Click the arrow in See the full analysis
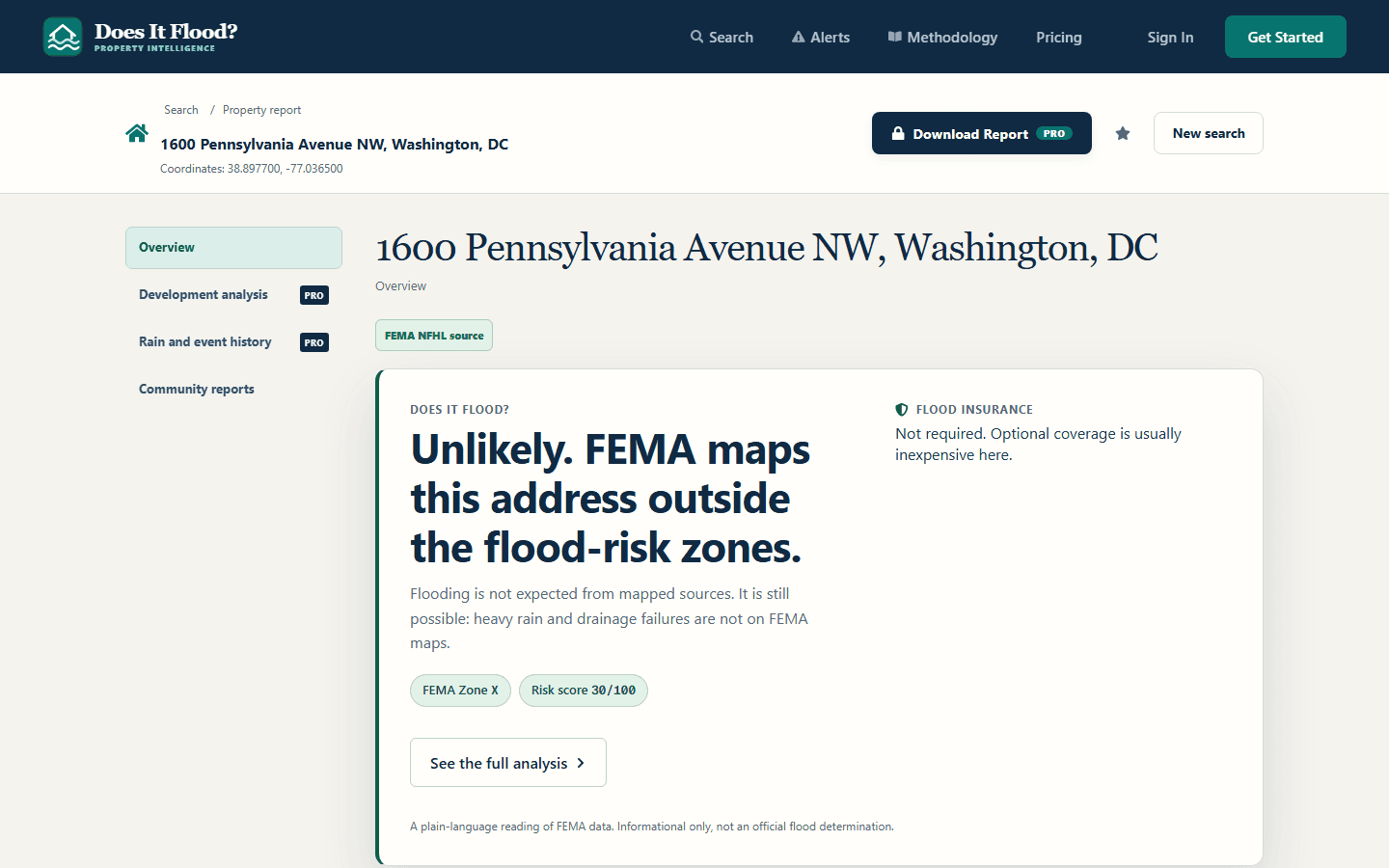This screenshot has height=868, width=1389. [581, 763]
